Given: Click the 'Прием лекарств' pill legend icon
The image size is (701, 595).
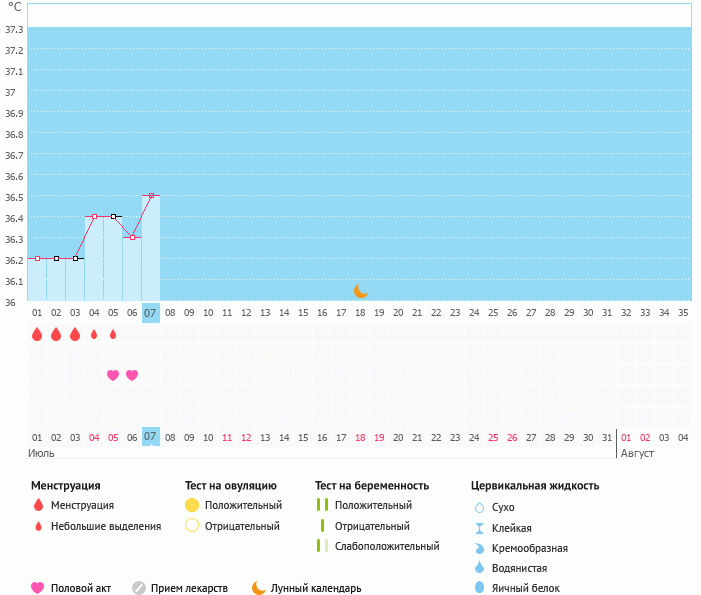Looking at the screenshot, I should 139,588.
